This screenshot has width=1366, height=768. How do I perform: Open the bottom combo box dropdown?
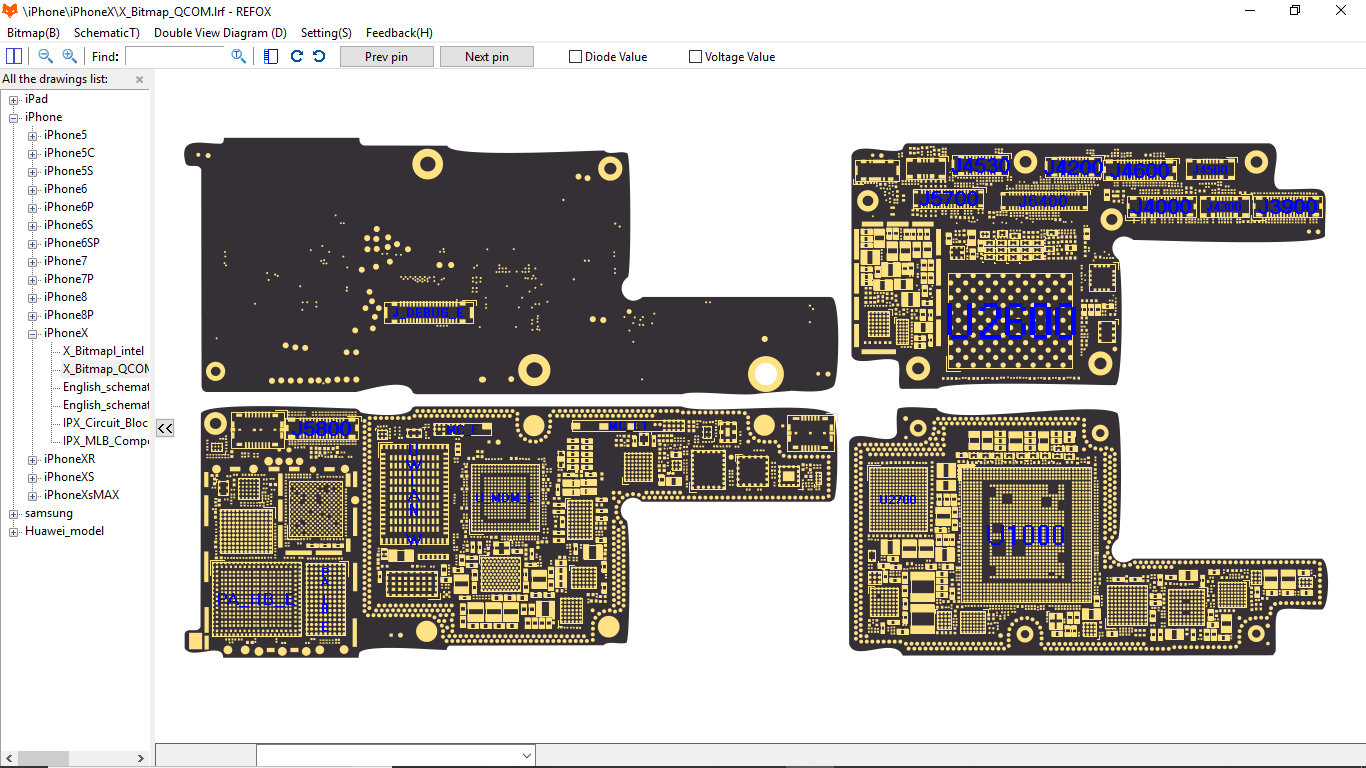coord(526,755)
